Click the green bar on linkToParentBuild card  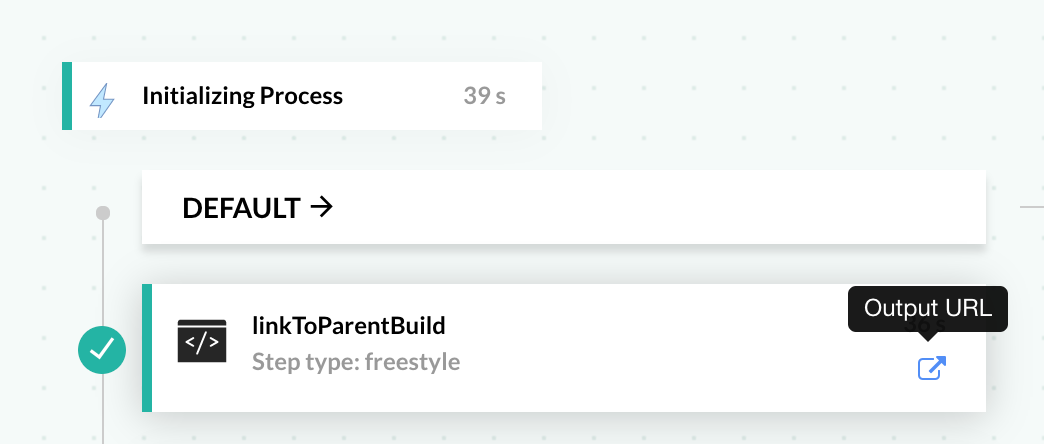[x=147, y=347]
